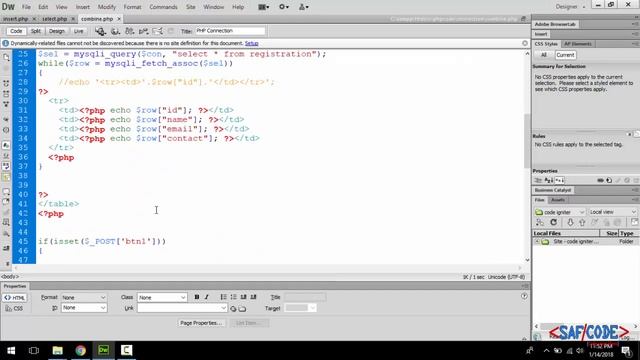The image size is (640, 360).
Task: Switch to Code view
Action: (x=16, y=31)
